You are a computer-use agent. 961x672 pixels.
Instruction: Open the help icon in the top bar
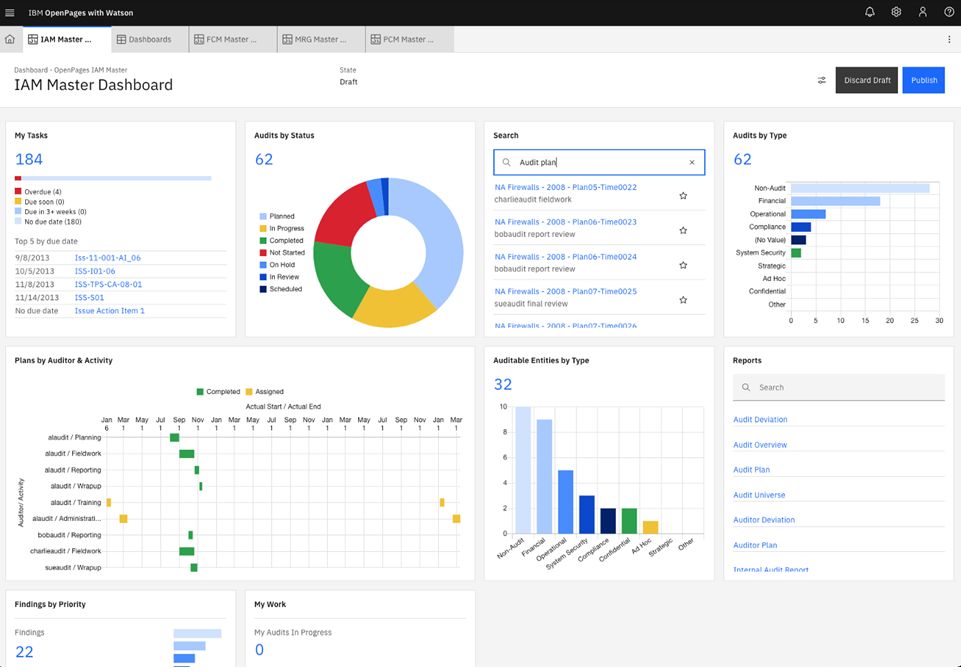[x=948, y=11]
